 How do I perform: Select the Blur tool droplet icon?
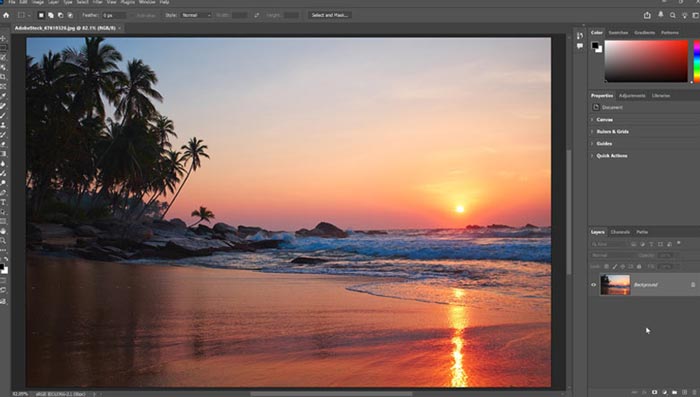click(3, 163)
